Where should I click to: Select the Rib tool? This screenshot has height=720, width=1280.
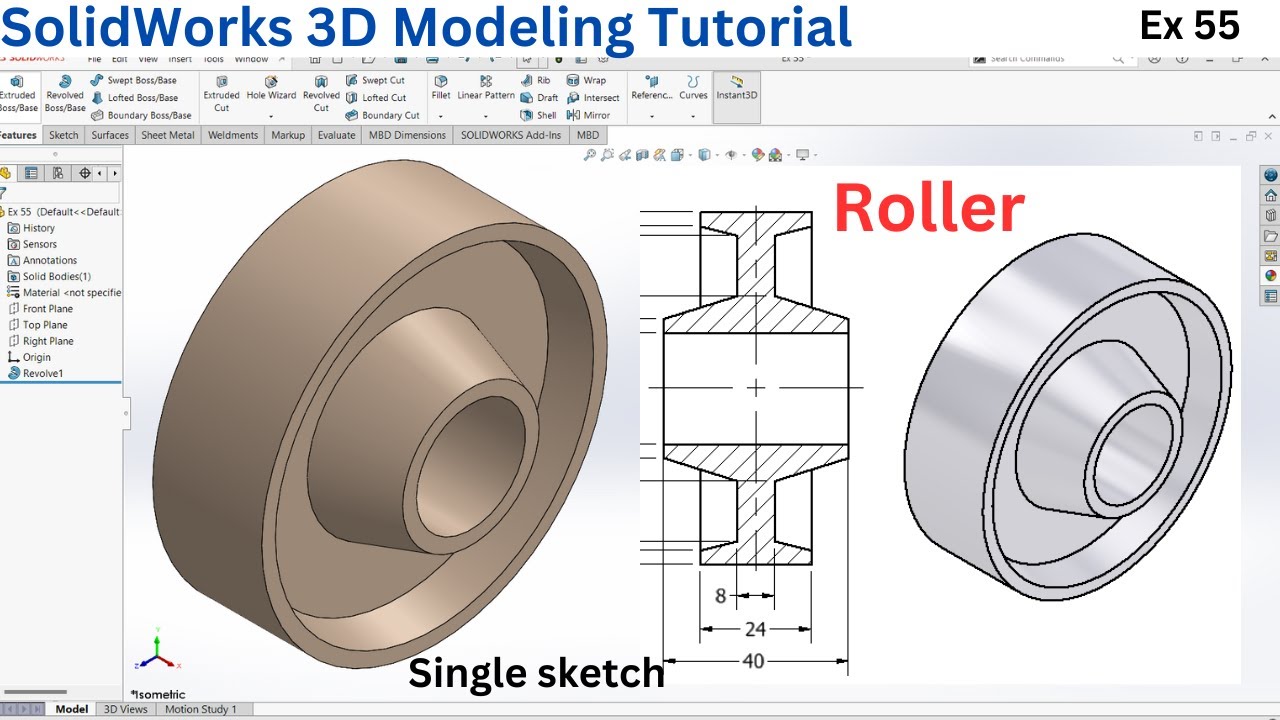535,80
